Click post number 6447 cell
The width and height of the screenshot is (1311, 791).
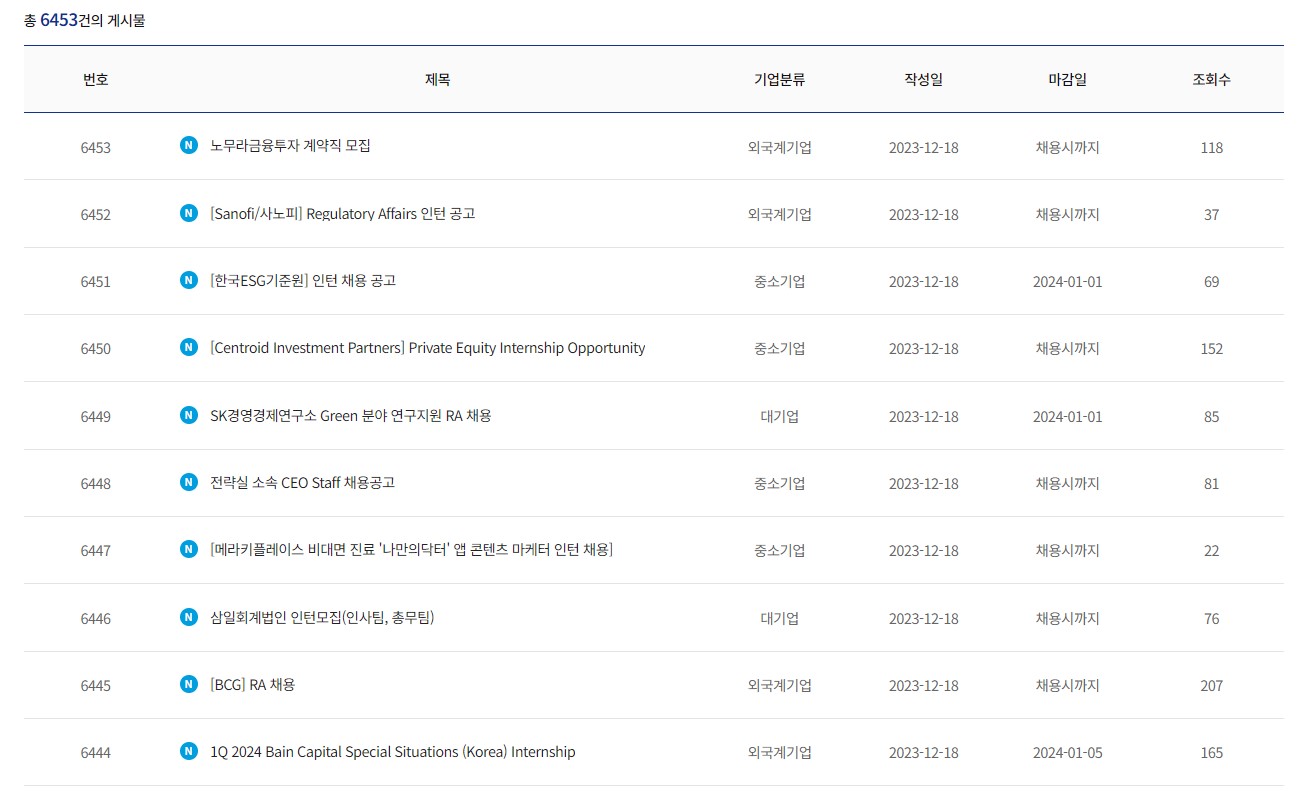point(96,551)
